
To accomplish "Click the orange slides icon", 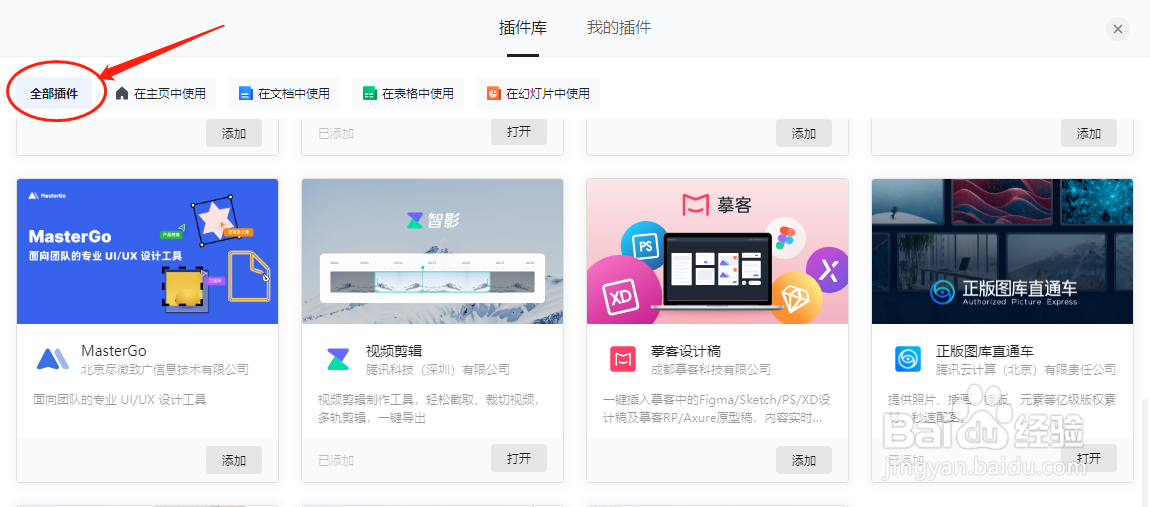I will click(493, 93).
